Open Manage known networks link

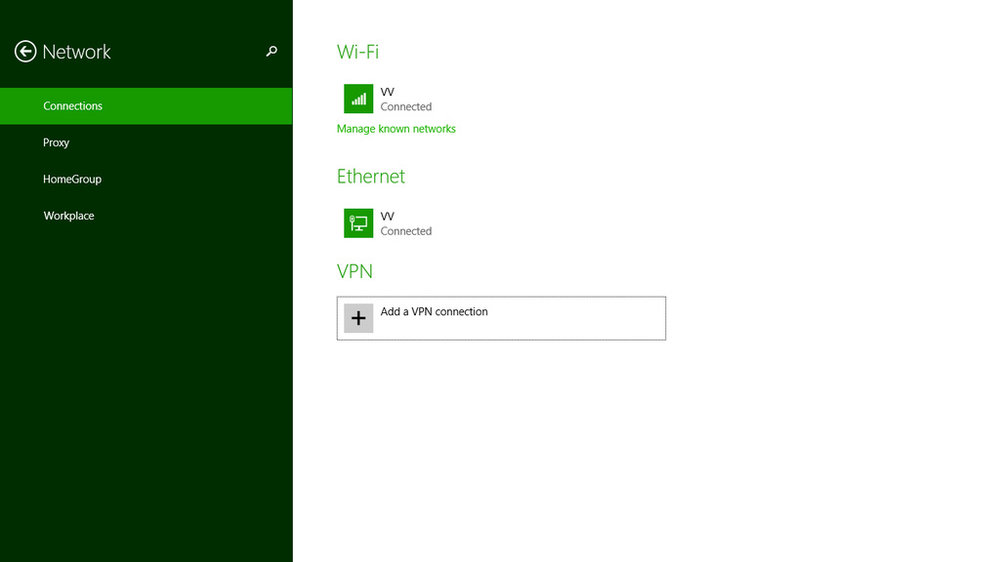396,129
